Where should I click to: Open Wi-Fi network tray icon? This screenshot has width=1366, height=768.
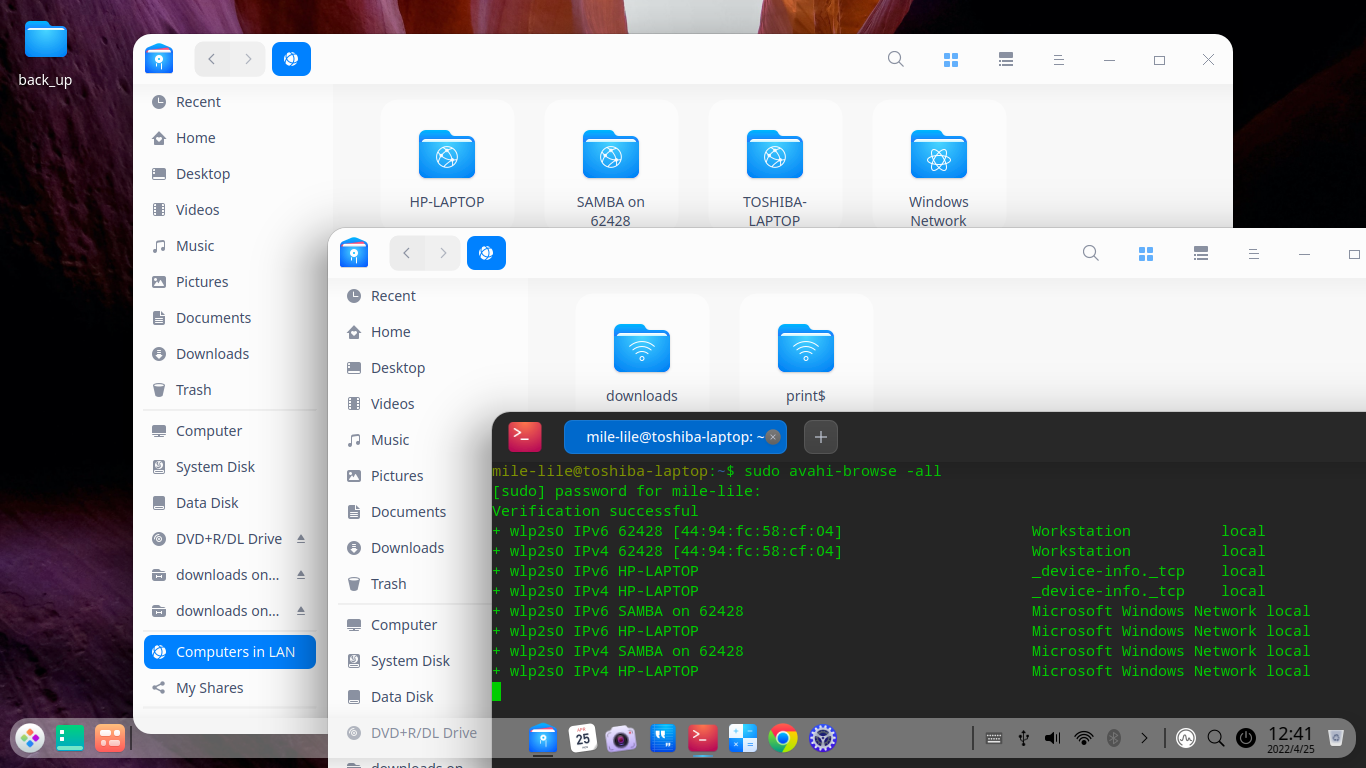coord(1084,738)
